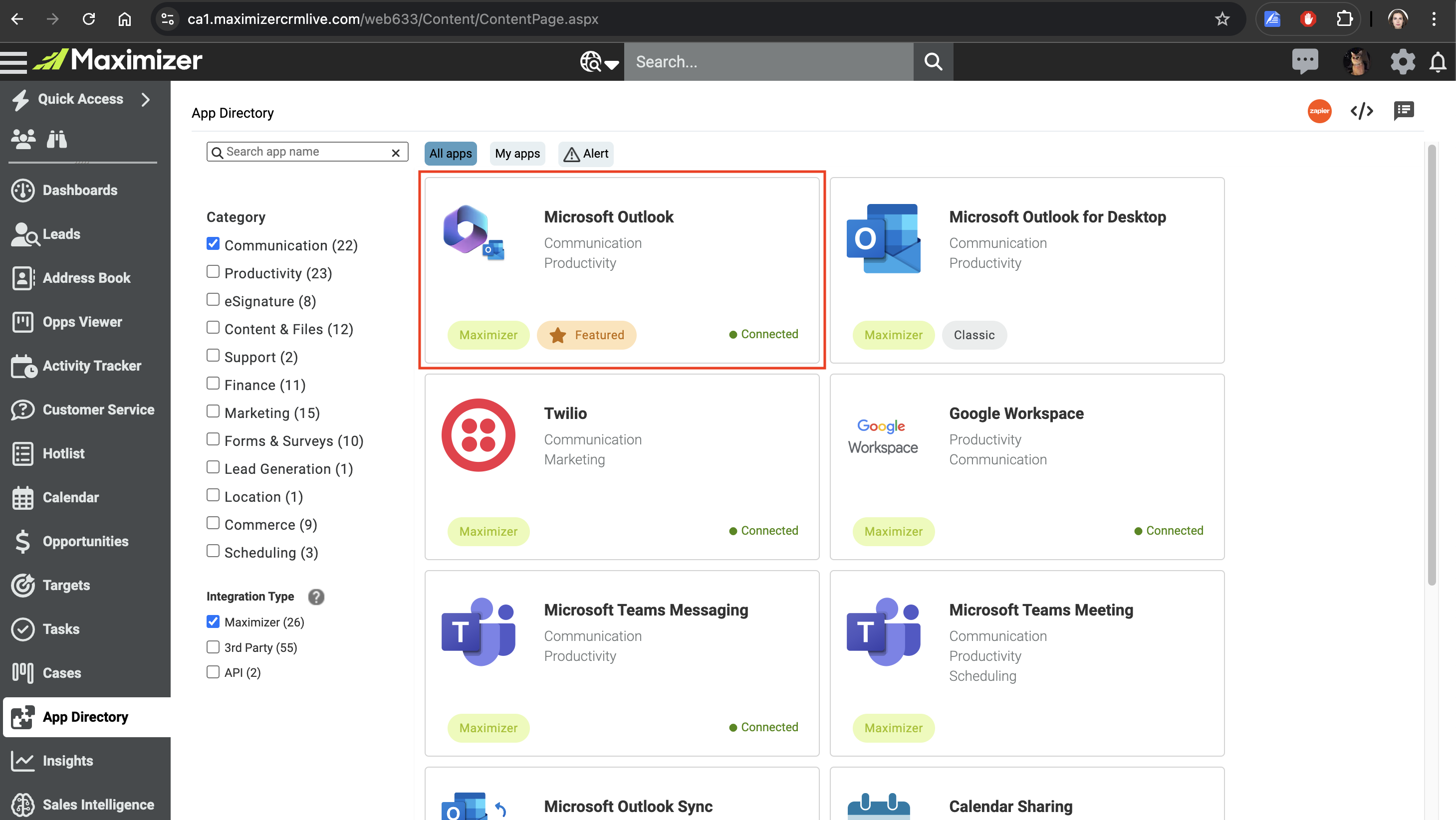Screen dimensions: 1456x820
Task: Check the Scheduling category checkbox
Action: tap(213, 551)
